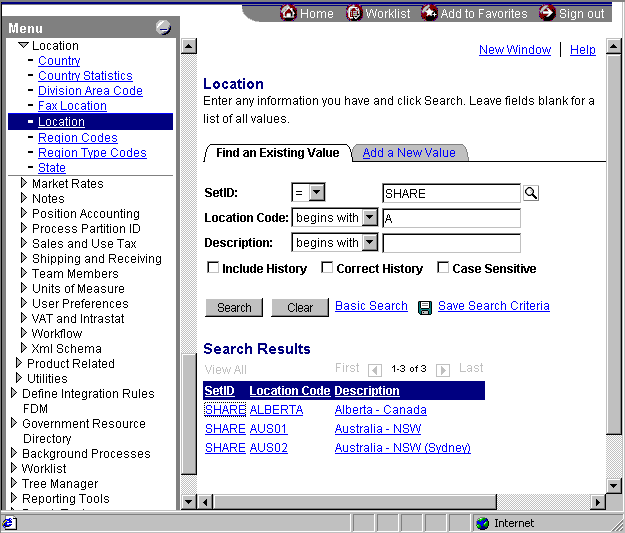625x533 pixels.
Task: Click the Add to Favorites star icon
Action: point(429,13)
